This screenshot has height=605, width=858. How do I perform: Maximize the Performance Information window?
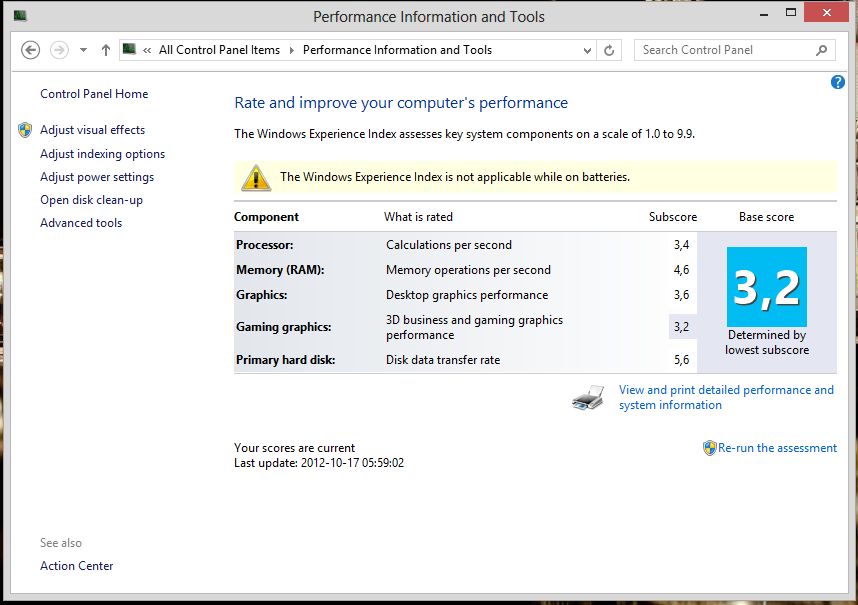[791, 13]
